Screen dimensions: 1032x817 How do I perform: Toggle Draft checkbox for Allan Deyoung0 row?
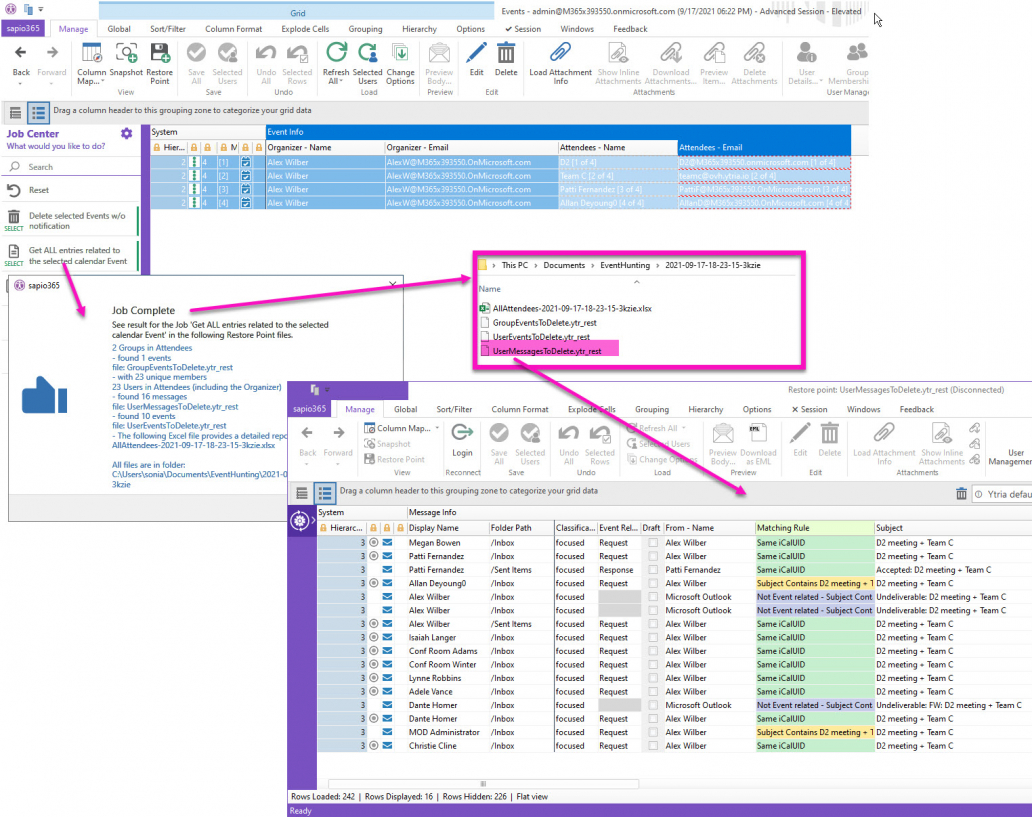[x=653, y=583]
